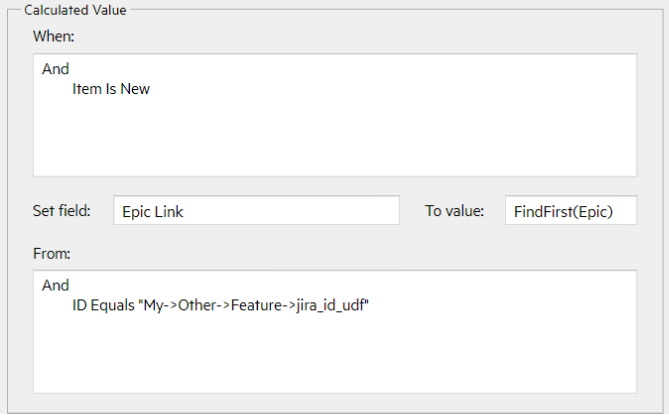
Task: Click the "To value:" label
Action: tap(455, 211)
